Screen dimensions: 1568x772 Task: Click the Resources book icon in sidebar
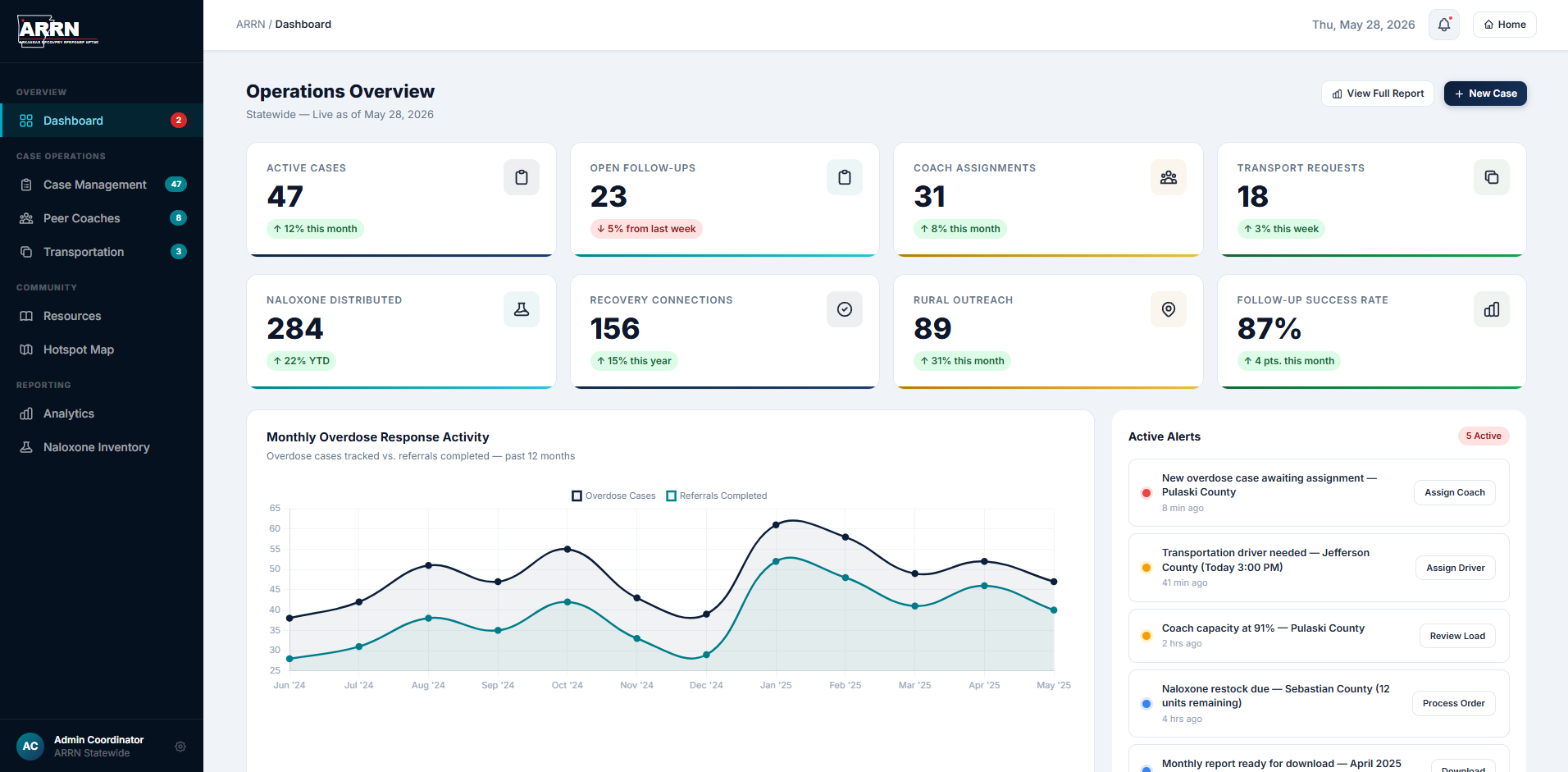point(26,316)
